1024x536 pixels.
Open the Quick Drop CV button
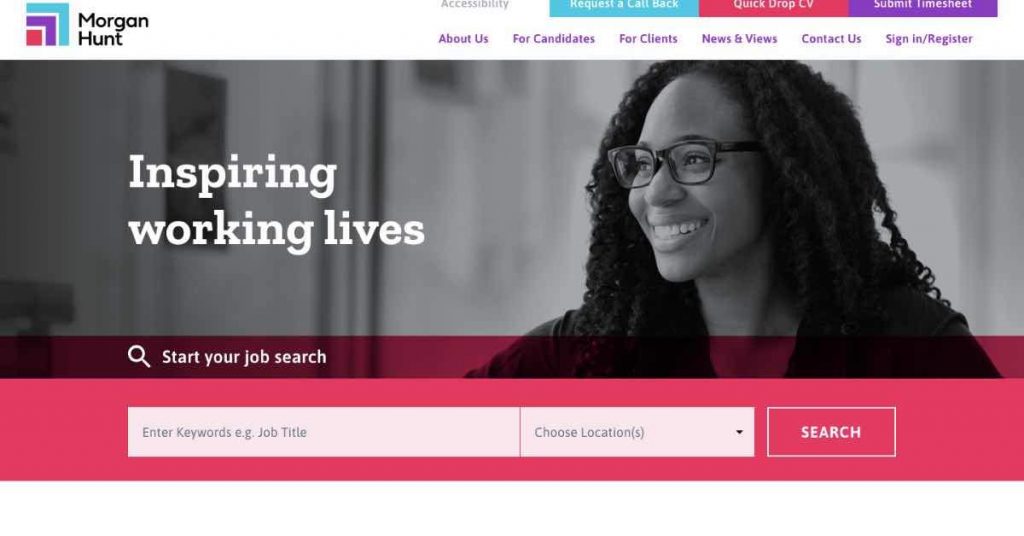click(x=773, y=7)
